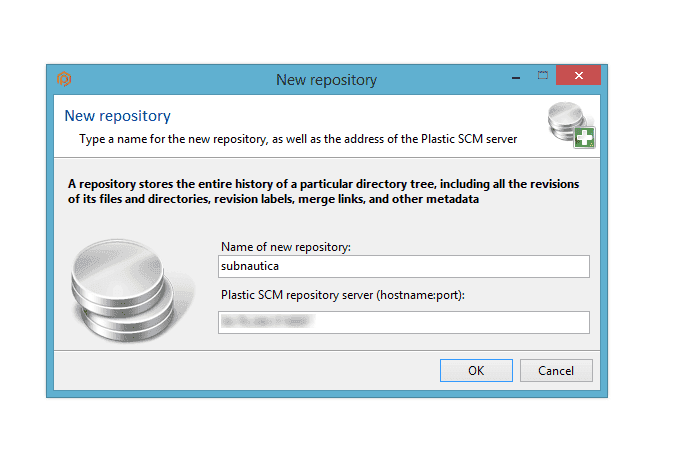Screen dimensions: 700x460
Task: Click the blurred server address text
Action: (263, 322)
